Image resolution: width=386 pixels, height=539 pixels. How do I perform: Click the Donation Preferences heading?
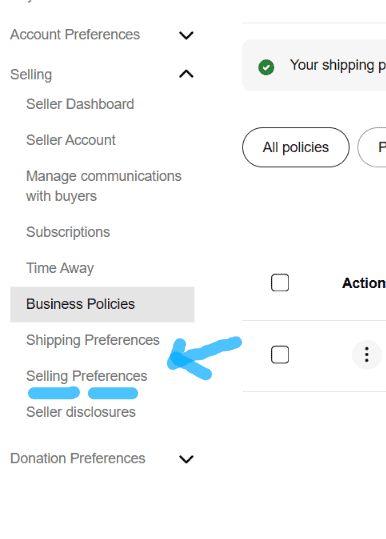point(78,459)
